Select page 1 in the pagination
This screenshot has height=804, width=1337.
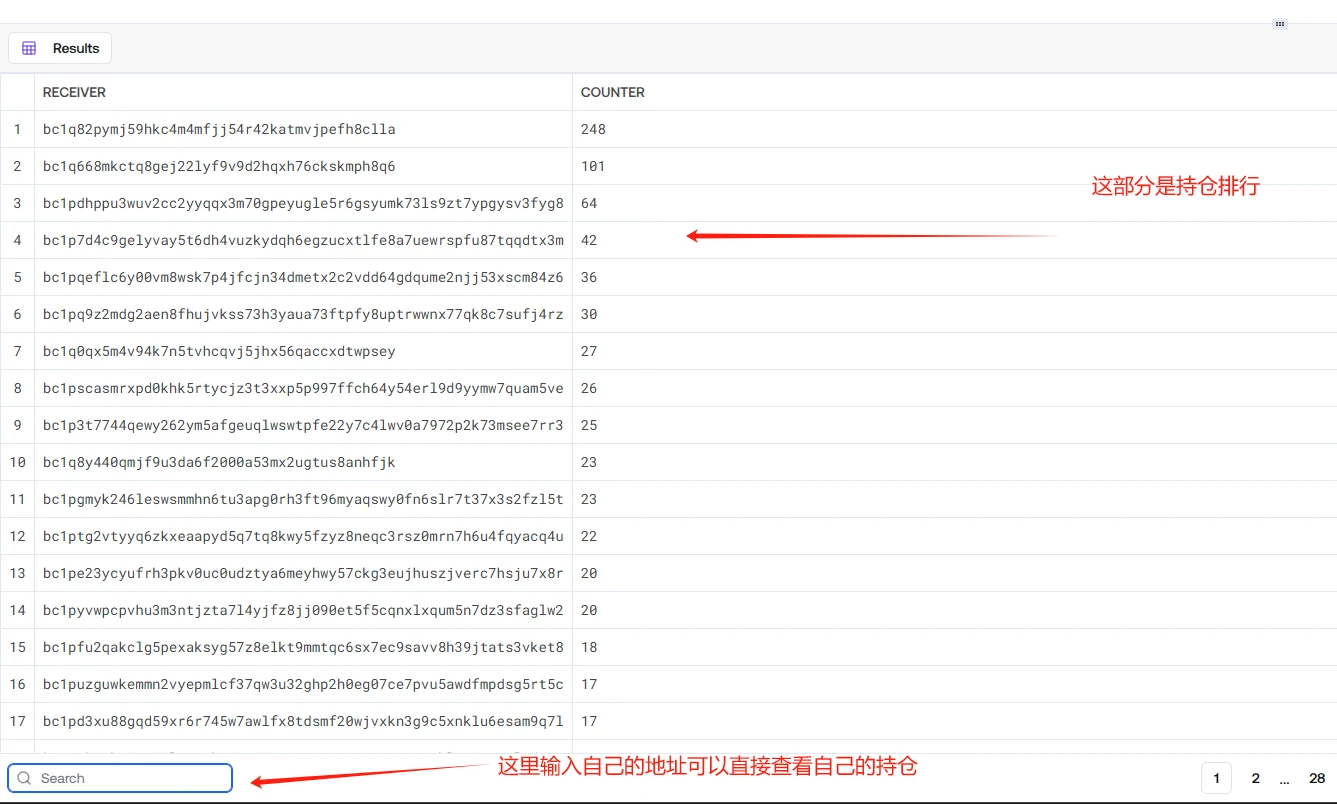tap(1216, 778)
